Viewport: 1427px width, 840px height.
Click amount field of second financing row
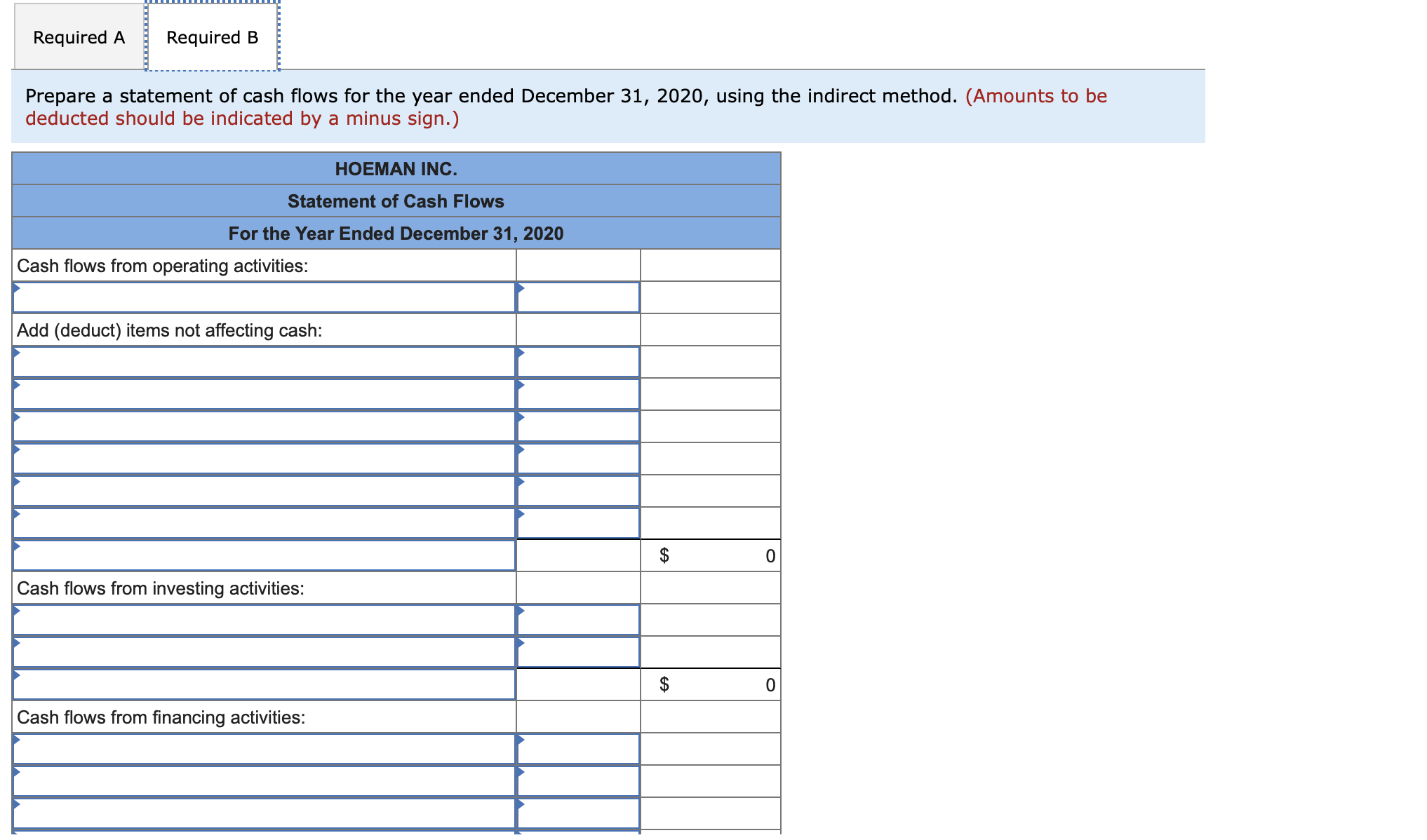coord(578,781)
